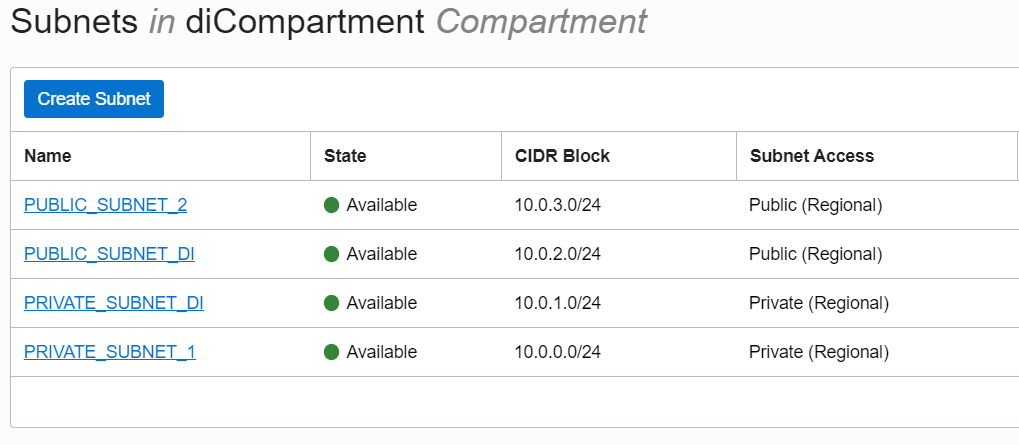This screenshot has width=1019, height=445.
Task: Click Public (Regional) for PUBLIC_SUBNET_2
Action: tap(815, 205)
